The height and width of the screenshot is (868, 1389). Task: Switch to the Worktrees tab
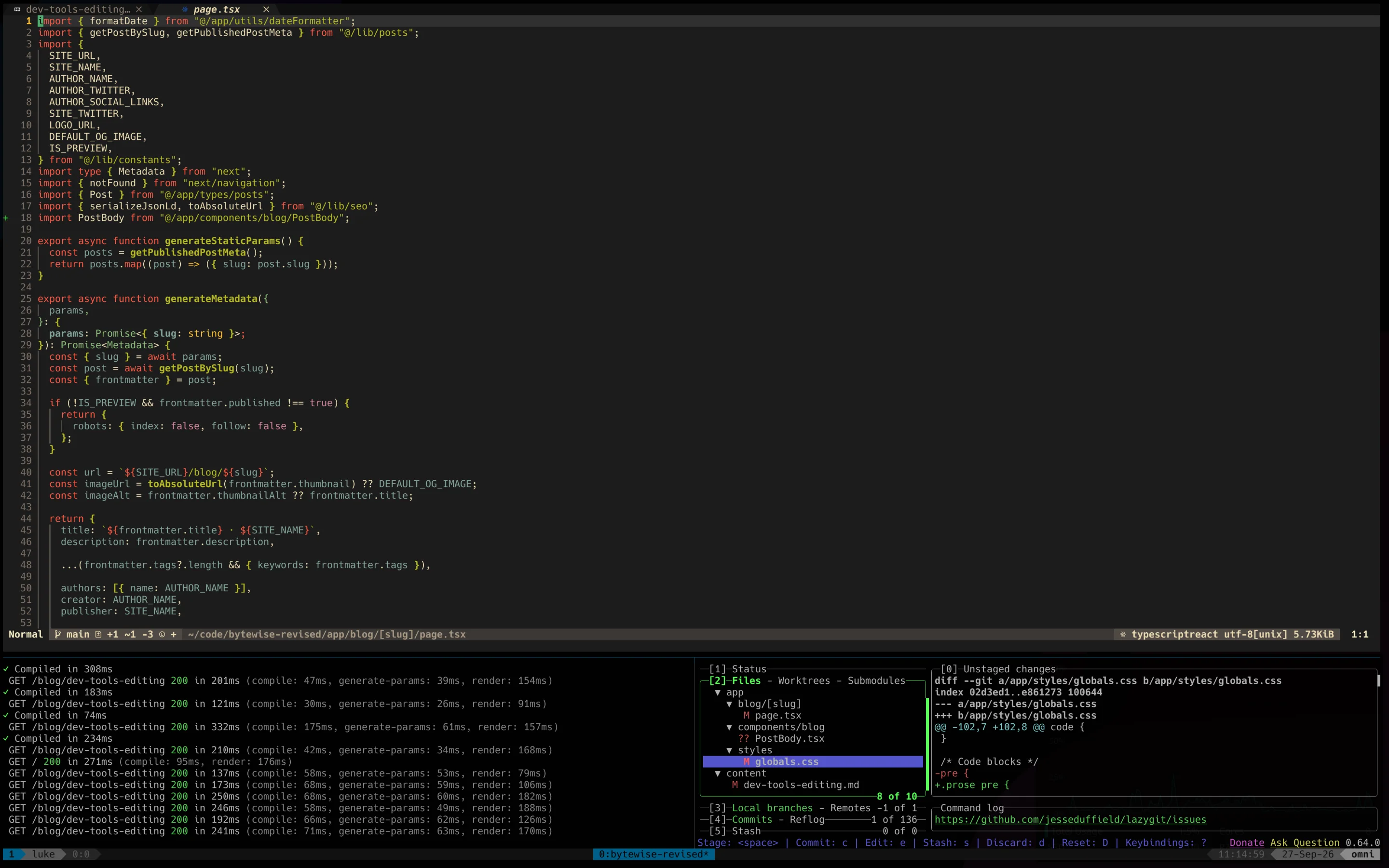(x=803, y=681)
